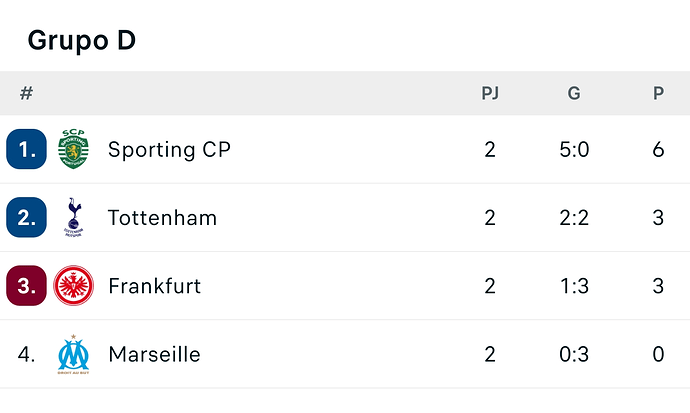Image resolution: width=690 pixels, height=413 pixels.
Task: Click the P points column header
Action: 658,93
